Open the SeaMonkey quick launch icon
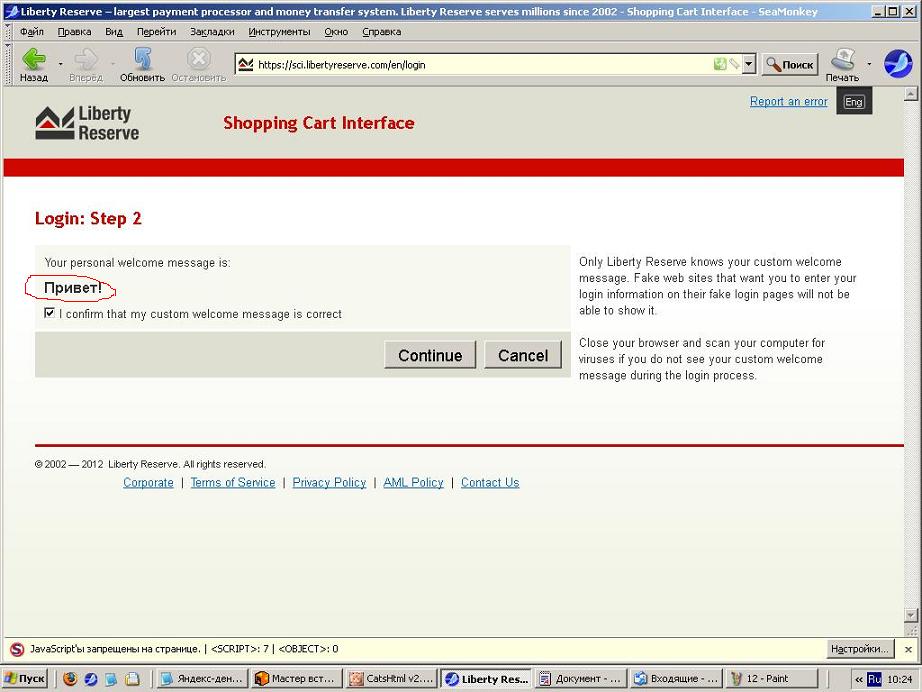 click(x=91, y=679)
